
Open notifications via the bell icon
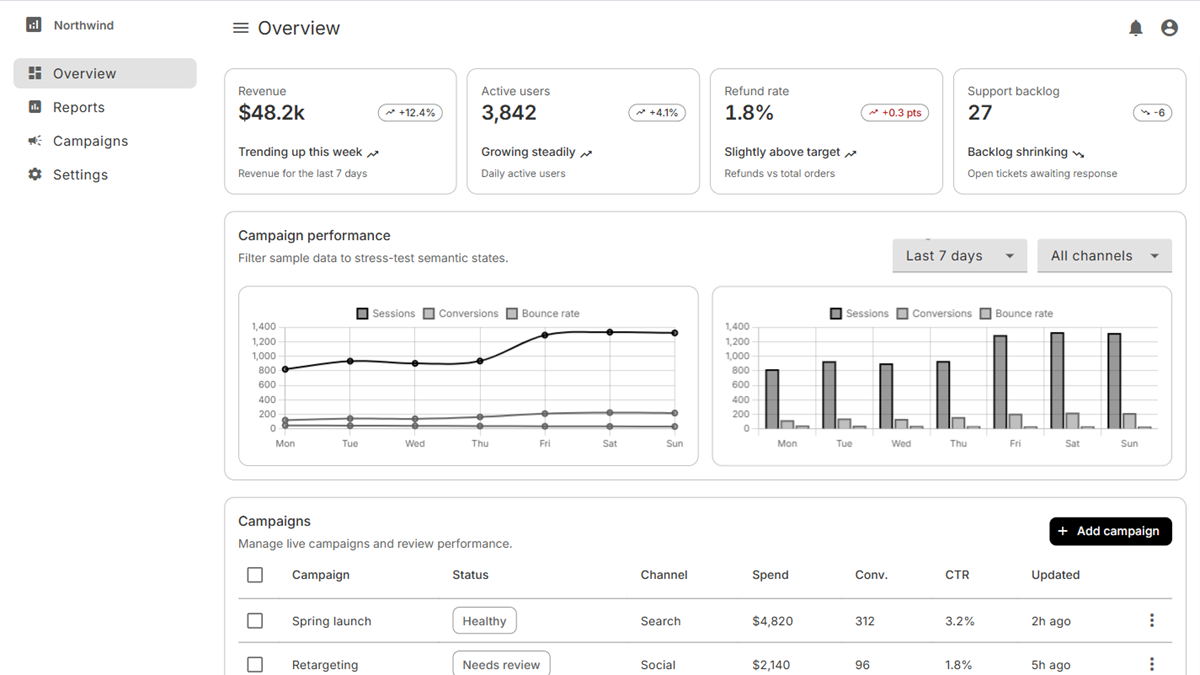1136,28
